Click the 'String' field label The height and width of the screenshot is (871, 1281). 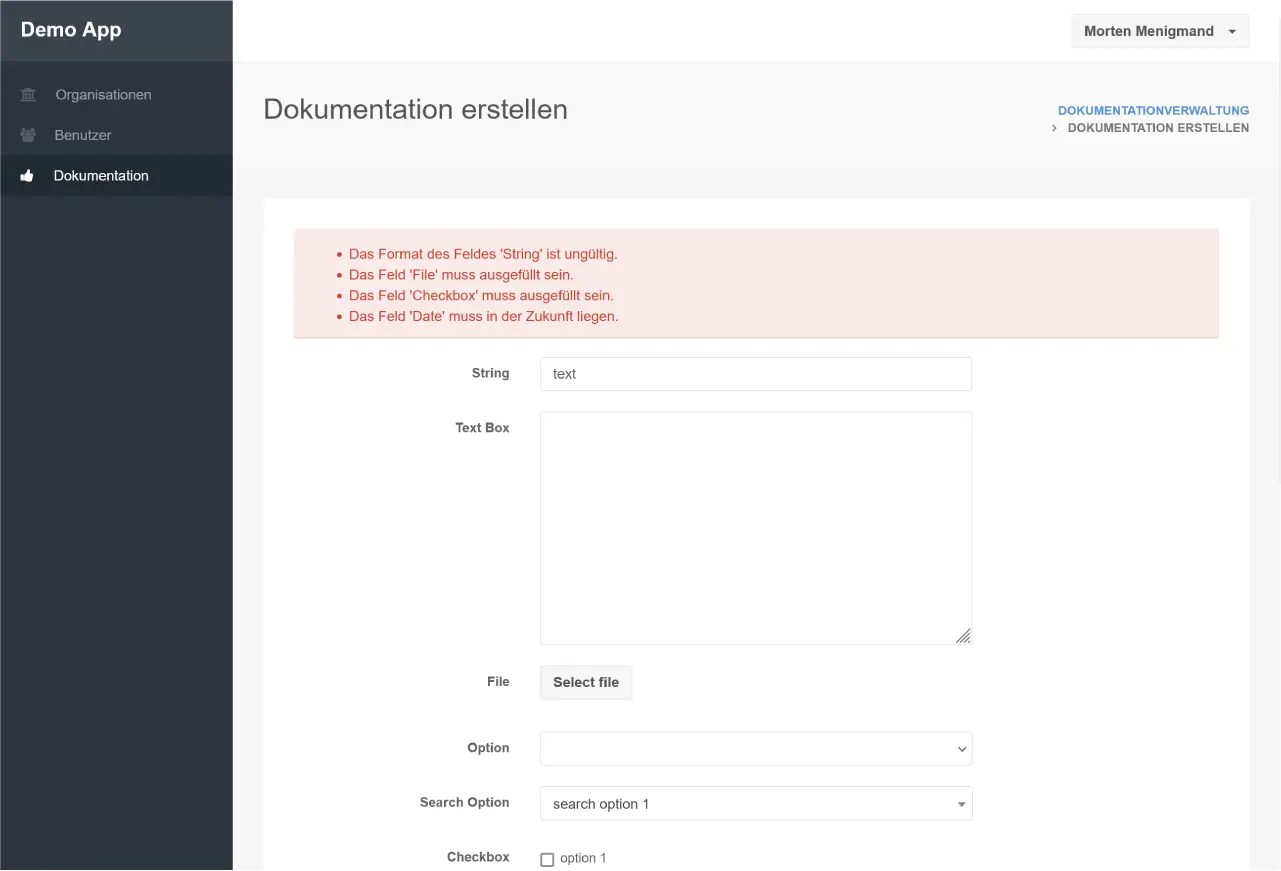490,373
